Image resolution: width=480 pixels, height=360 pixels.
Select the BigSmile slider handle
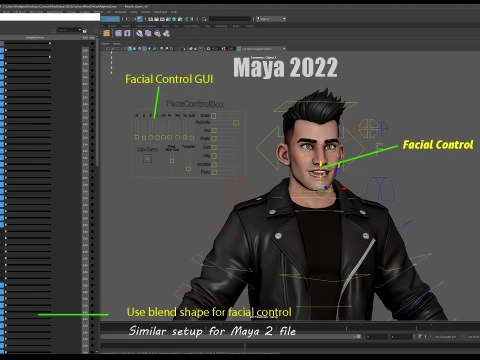(236, 123)
